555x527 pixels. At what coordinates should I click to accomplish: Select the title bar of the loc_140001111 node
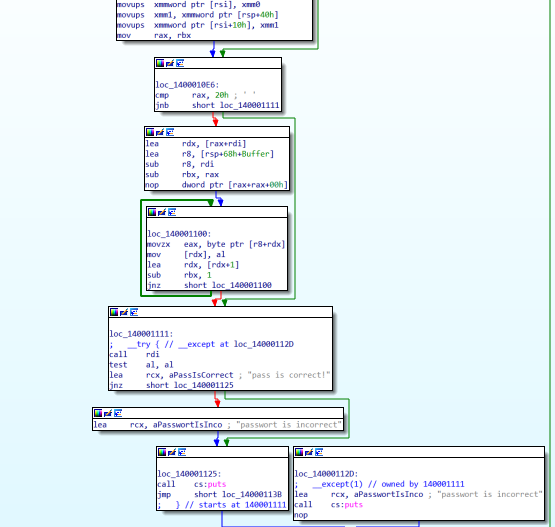[x=221, y=312]
